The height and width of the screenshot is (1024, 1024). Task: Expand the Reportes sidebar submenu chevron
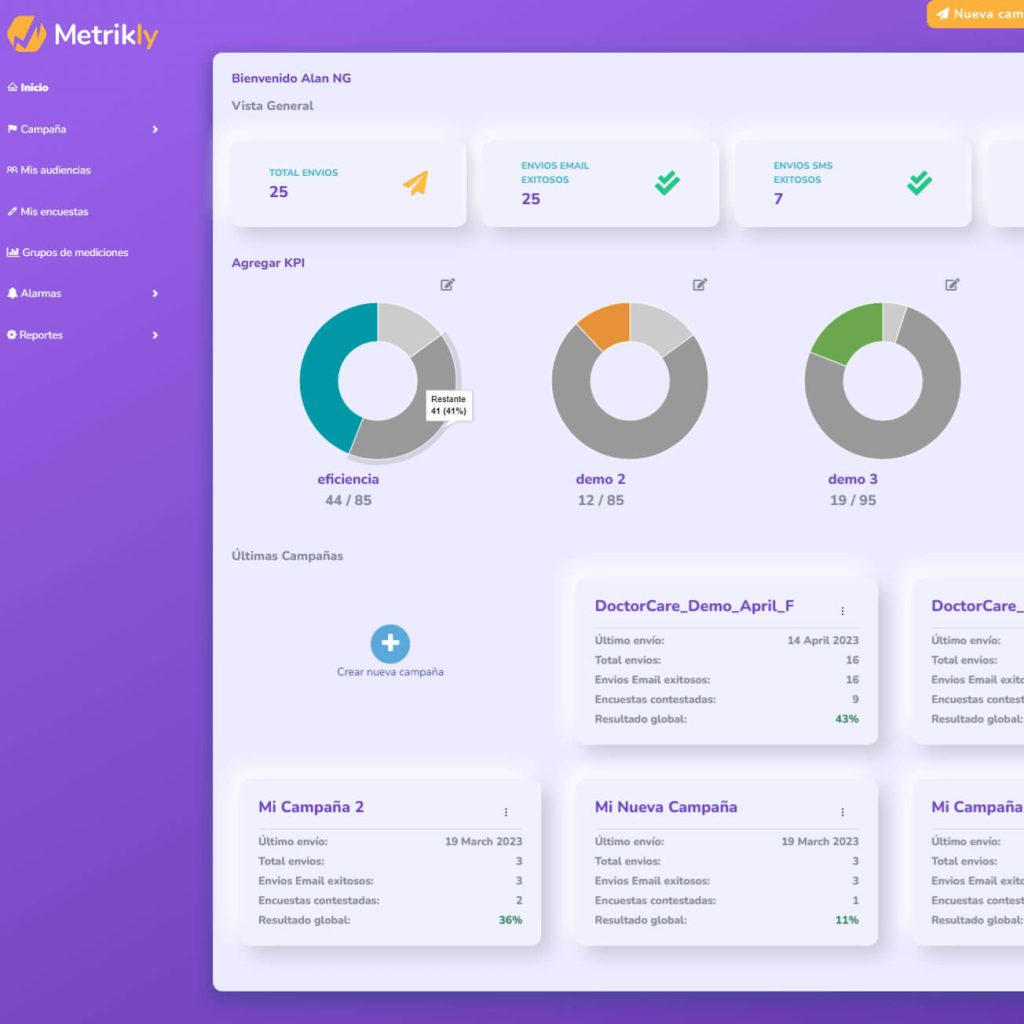click(x=155, y=335)
